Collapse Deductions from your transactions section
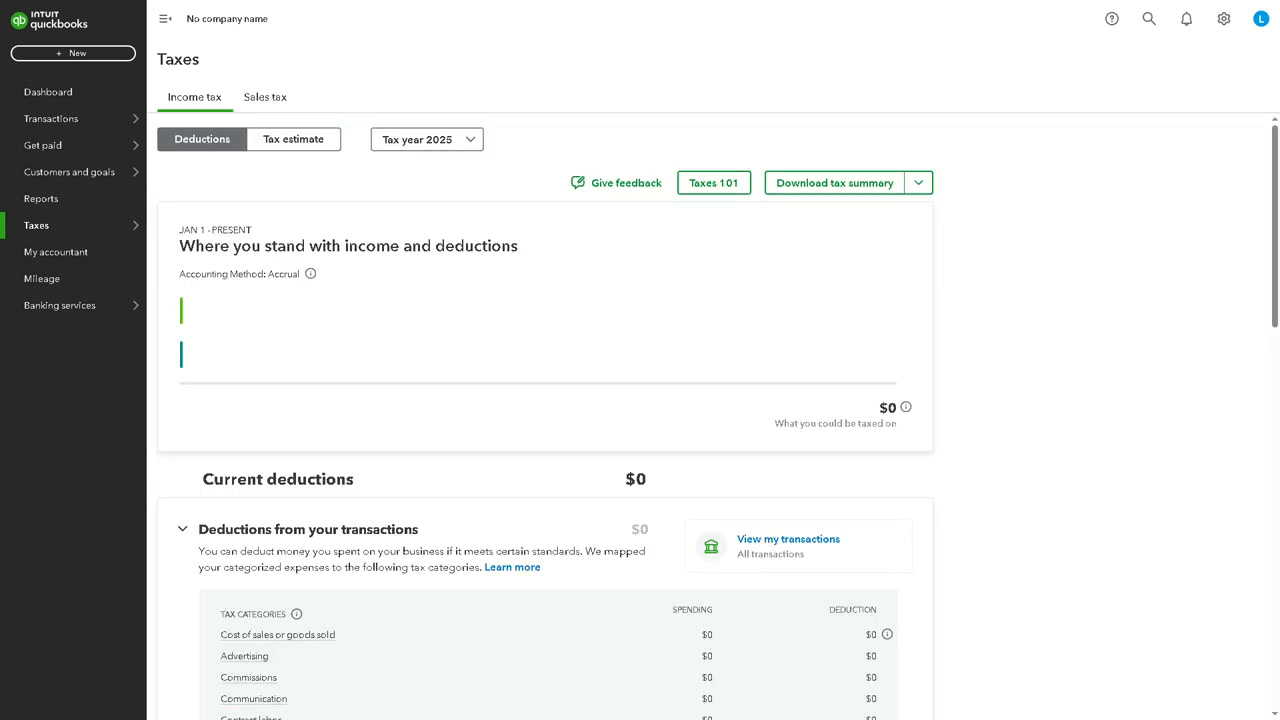The width and height of the screenshot is (1280, 720). (x=182, y=529)
